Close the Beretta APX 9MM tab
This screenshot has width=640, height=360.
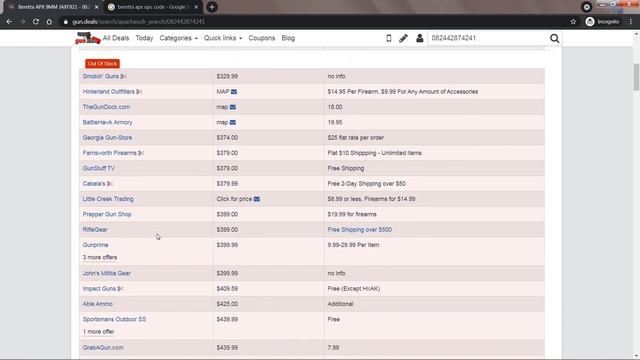pos(96,7)
